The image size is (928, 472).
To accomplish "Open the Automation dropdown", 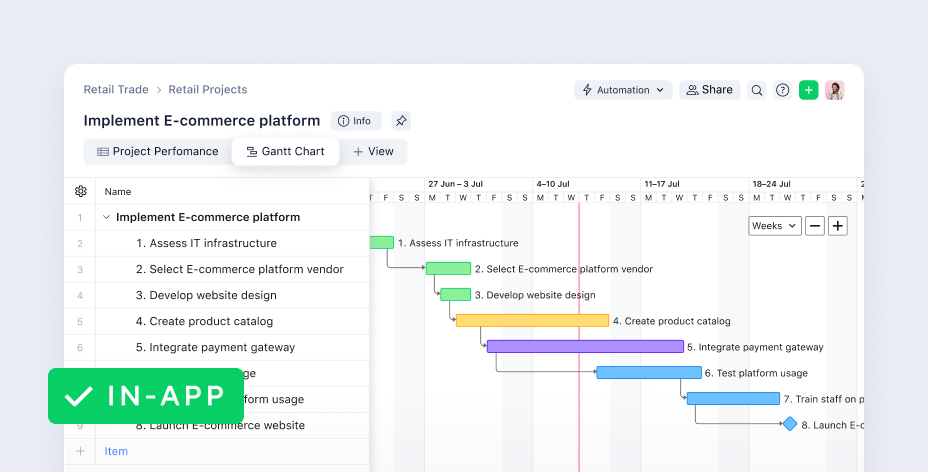I will (x=623, y=90).
